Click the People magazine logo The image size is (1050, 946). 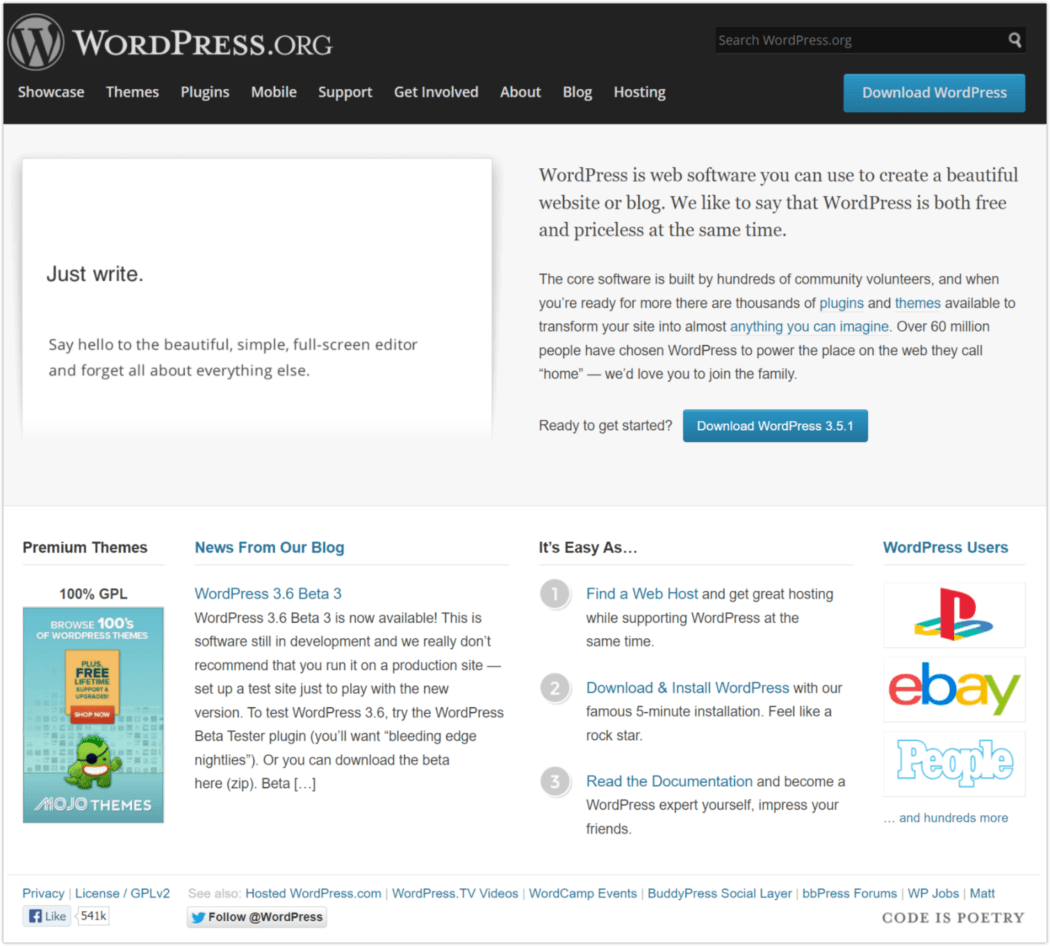pyautogui.click(x=953, y=763)
